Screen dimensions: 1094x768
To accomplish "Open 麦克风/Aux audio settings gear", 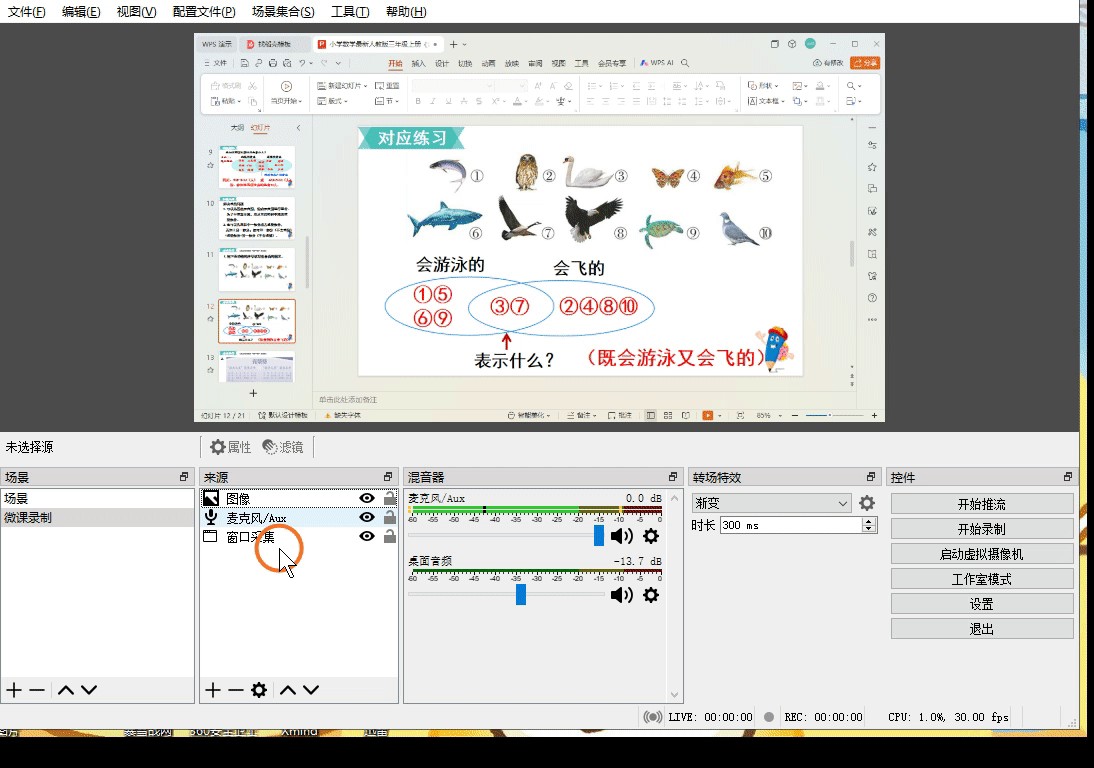I will (x=651, y=537).
